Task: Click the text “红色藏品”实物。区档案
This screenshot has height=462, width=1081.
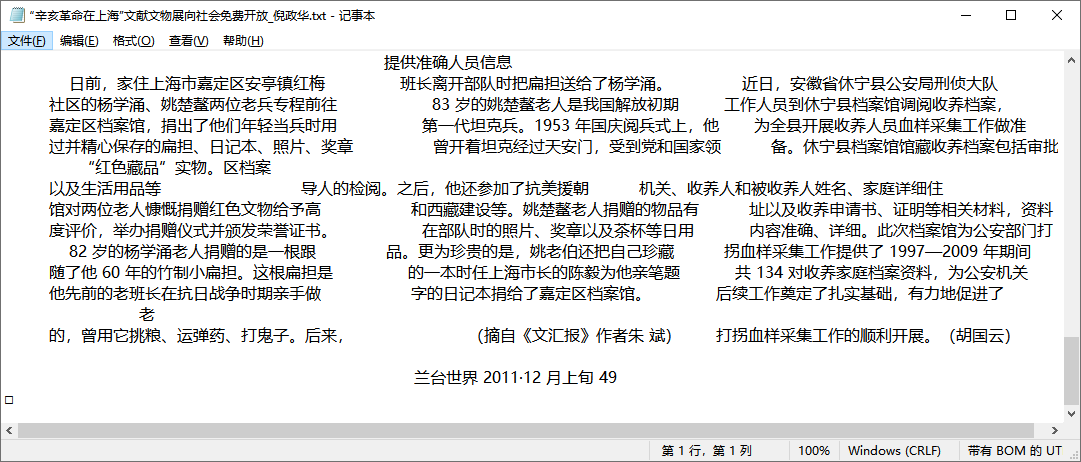Action: [180, 168]
